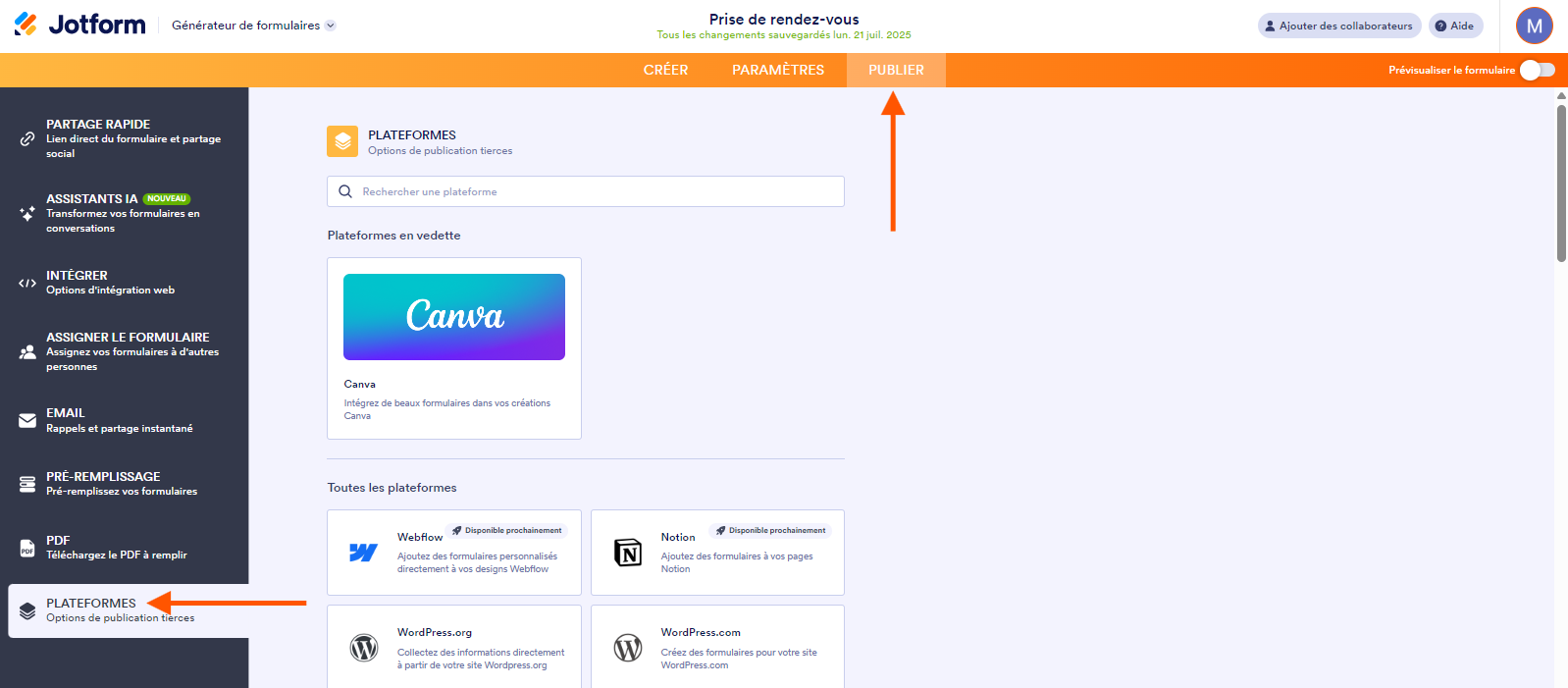The width and height of the screenshot is (1568, 688).
Task: Click Options de publication tierces header subtitle
Action: click(x=440, y=151)
